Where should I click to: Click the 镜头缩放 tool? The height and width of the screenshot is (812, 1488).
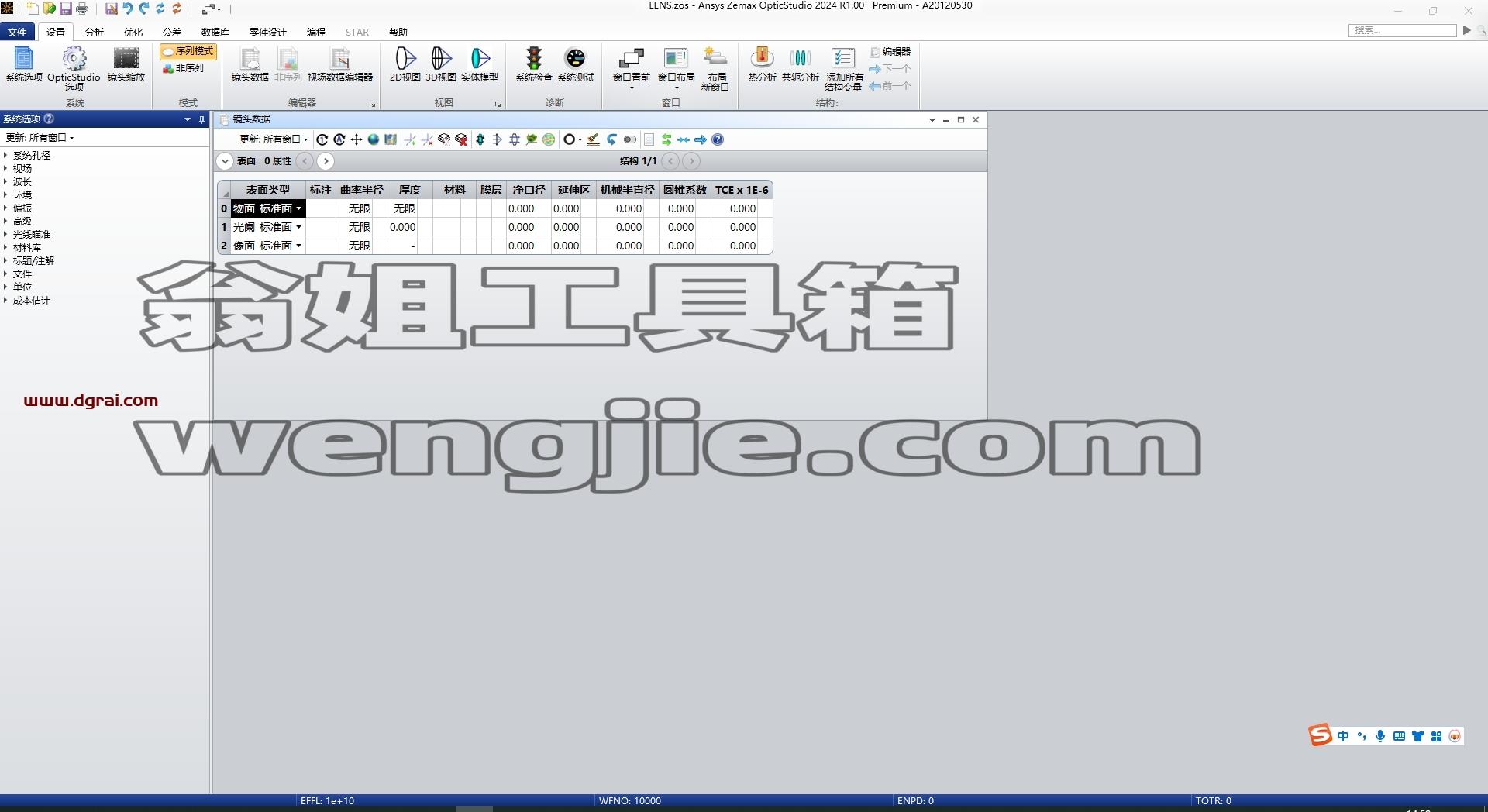click(x=126, y=65)
